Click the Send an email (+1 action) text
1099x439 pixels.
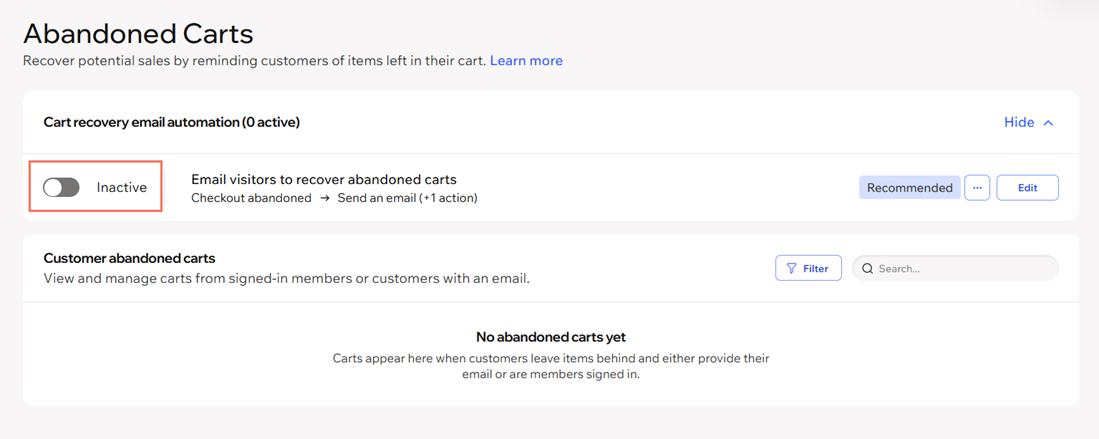click(407, 198)
